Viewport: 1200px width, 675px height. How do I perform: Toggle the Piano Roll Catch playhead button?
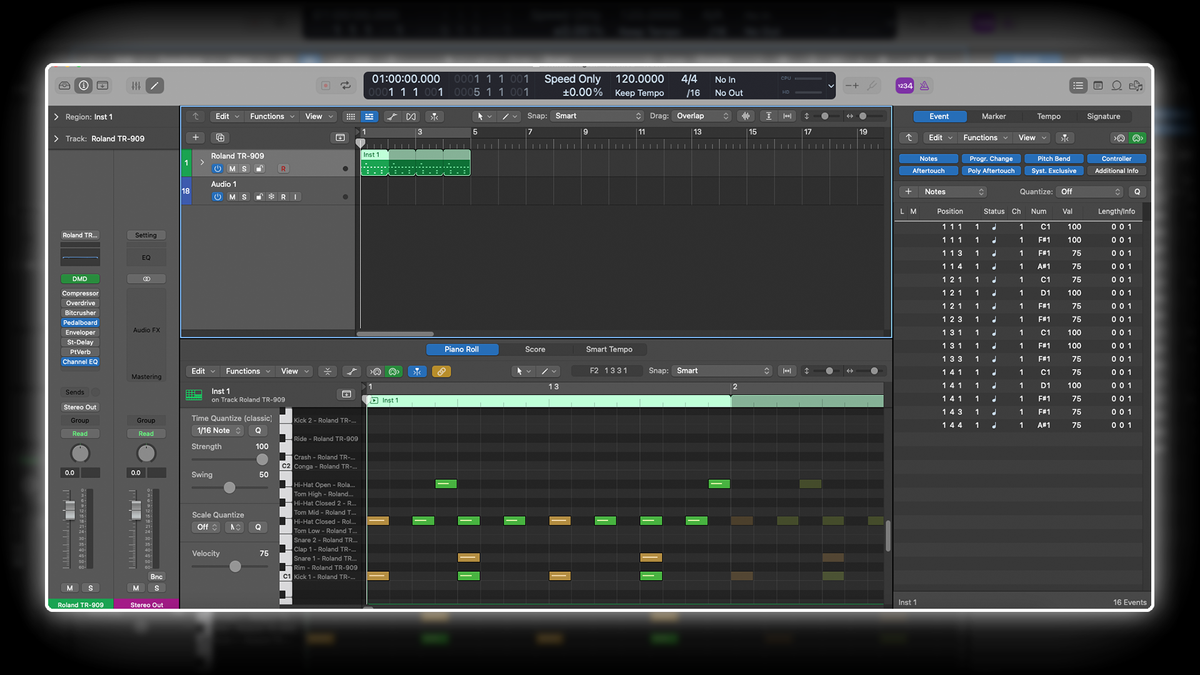tap(417, 371)
